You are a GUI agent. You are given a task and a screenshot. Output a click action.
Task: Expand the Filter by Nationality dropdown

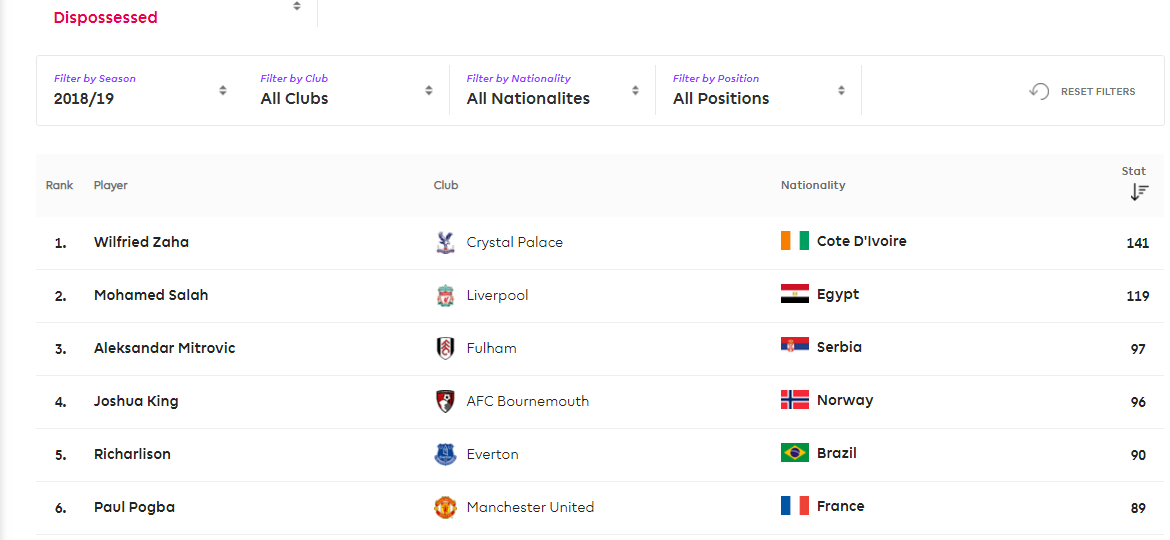(x=552, y=90)
